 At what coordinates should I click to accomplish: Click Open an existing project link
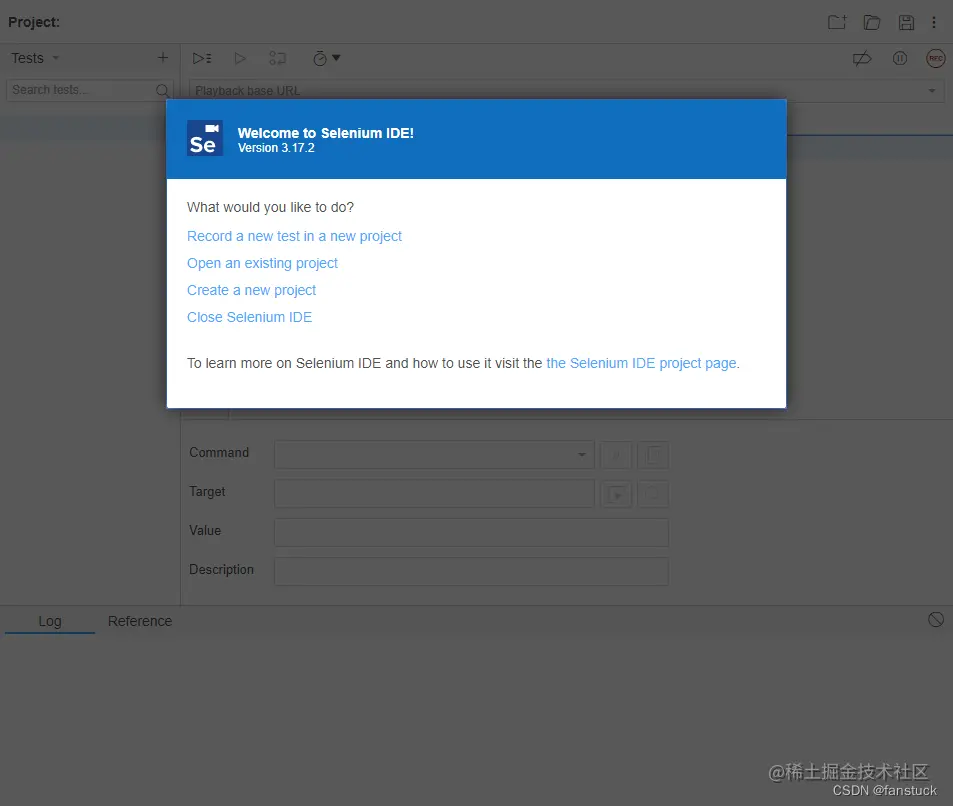(262, 263)
